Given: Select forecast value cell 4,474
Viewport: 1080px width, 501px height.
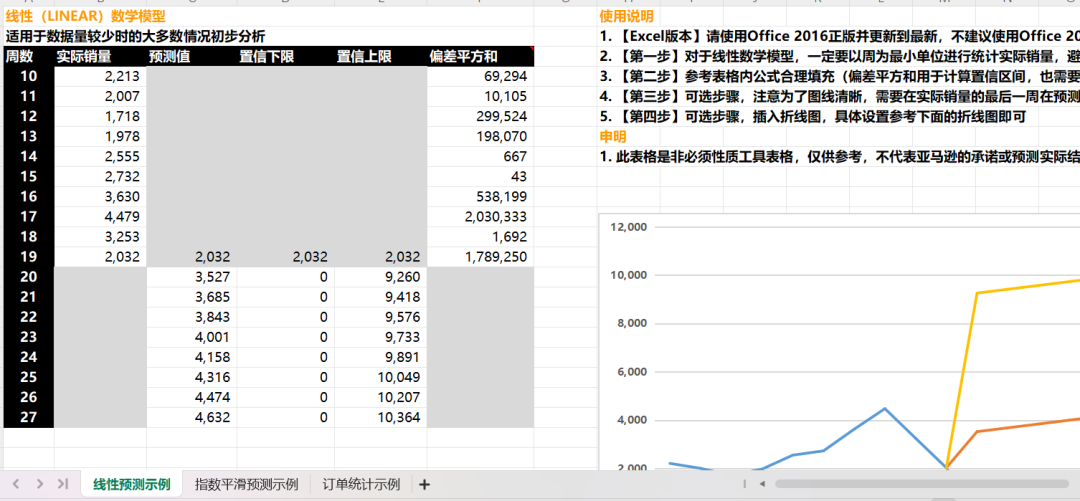Looking at the screenshot, I should (x=191, y=397).
